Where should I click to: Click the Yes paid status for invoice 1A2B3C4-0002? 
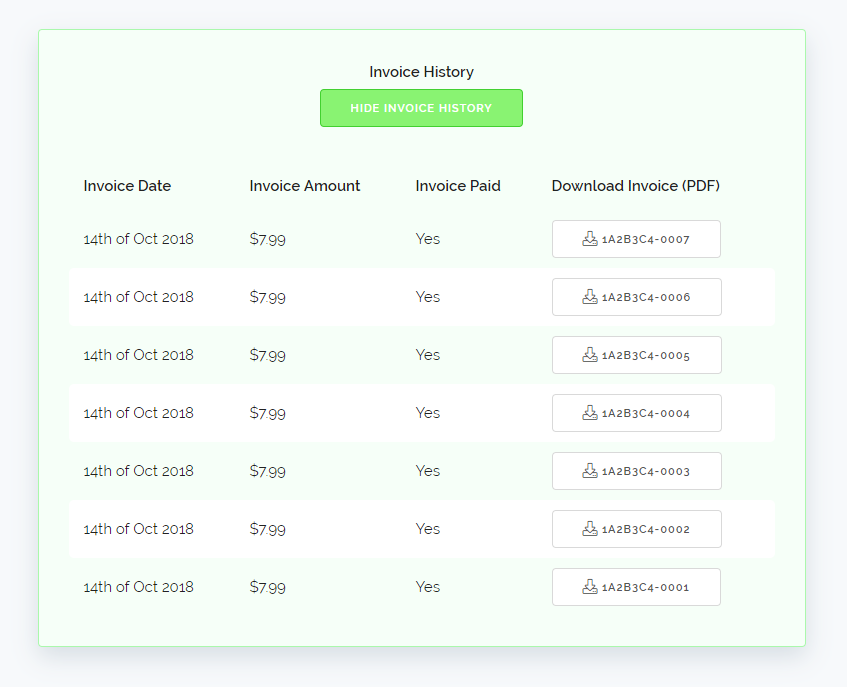[428, 529]
